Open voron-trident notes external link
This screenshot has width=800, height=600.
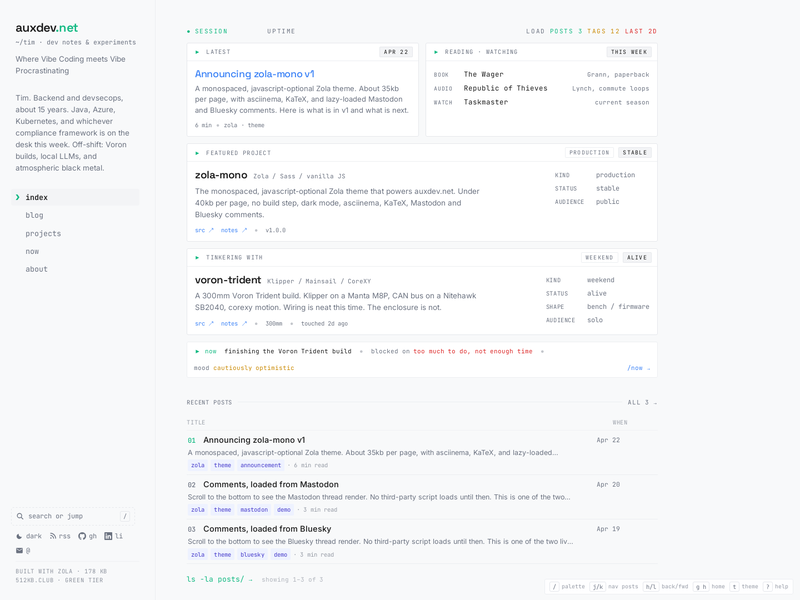(x=234, y=324)
